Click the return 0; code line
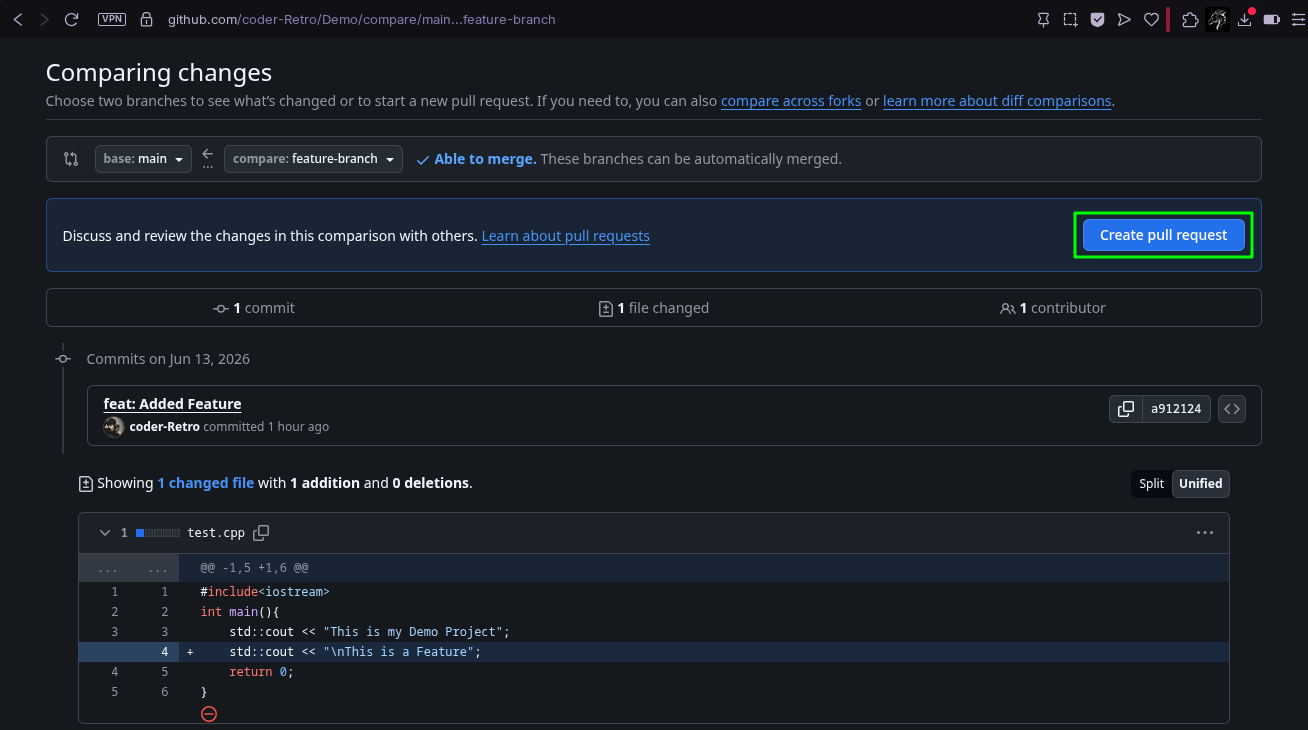This screenshot has height=730, width=1308. click(262, 672)
